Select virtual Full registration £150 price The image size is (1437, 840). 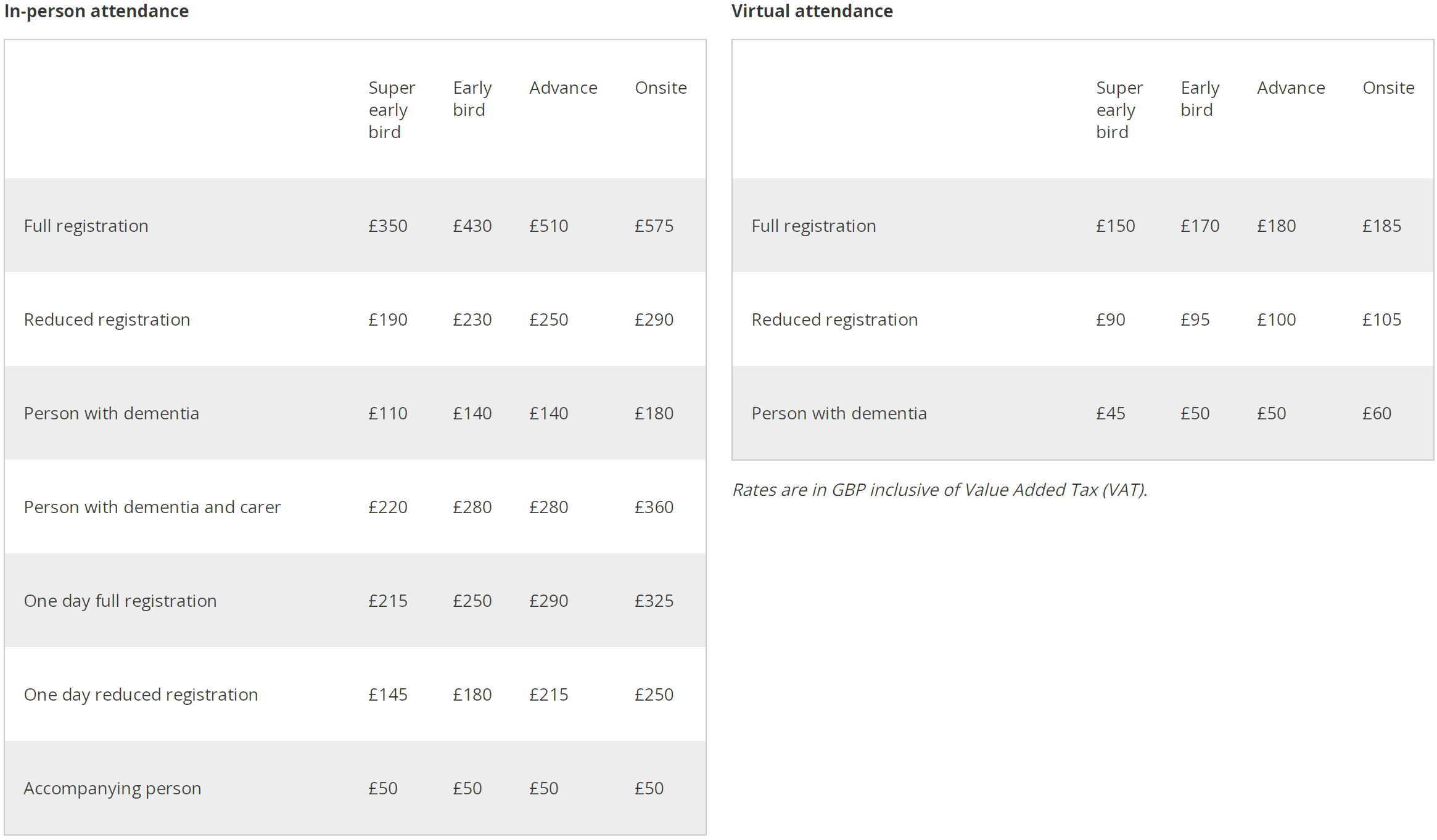coord(1115,226)
